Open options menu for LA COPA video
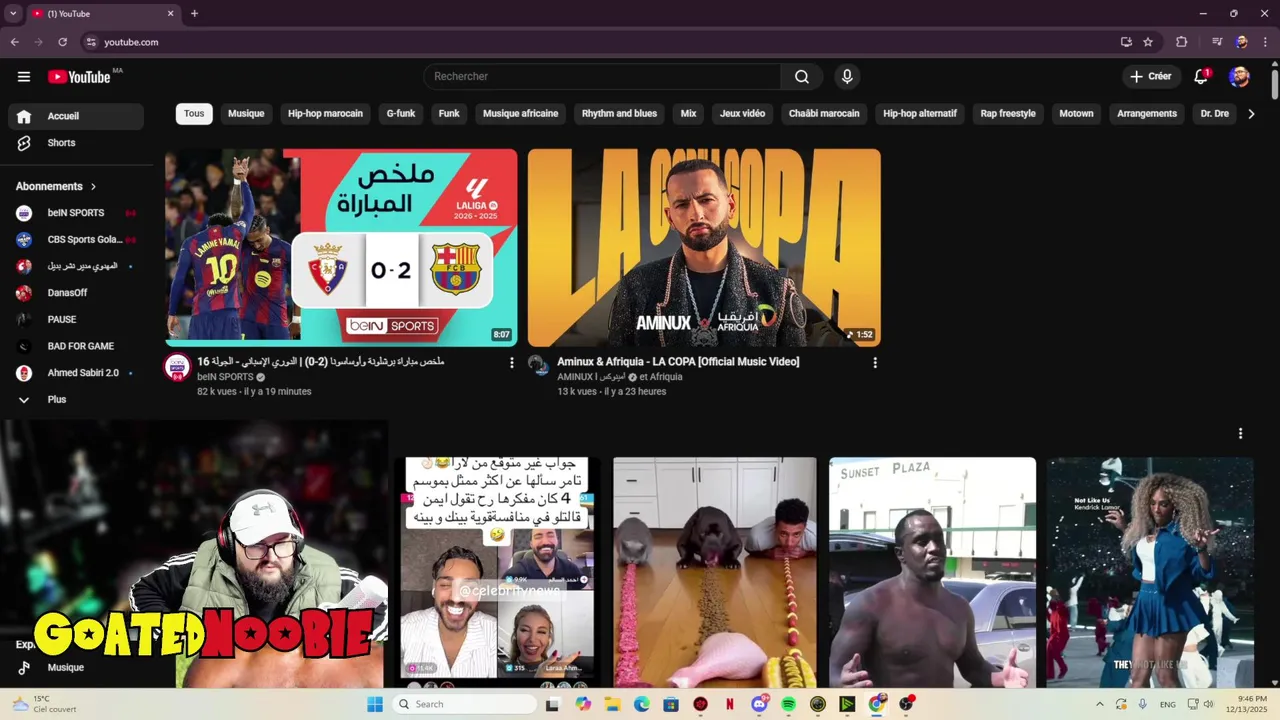Screen dimensions: 1280x720 click(875, 363)
